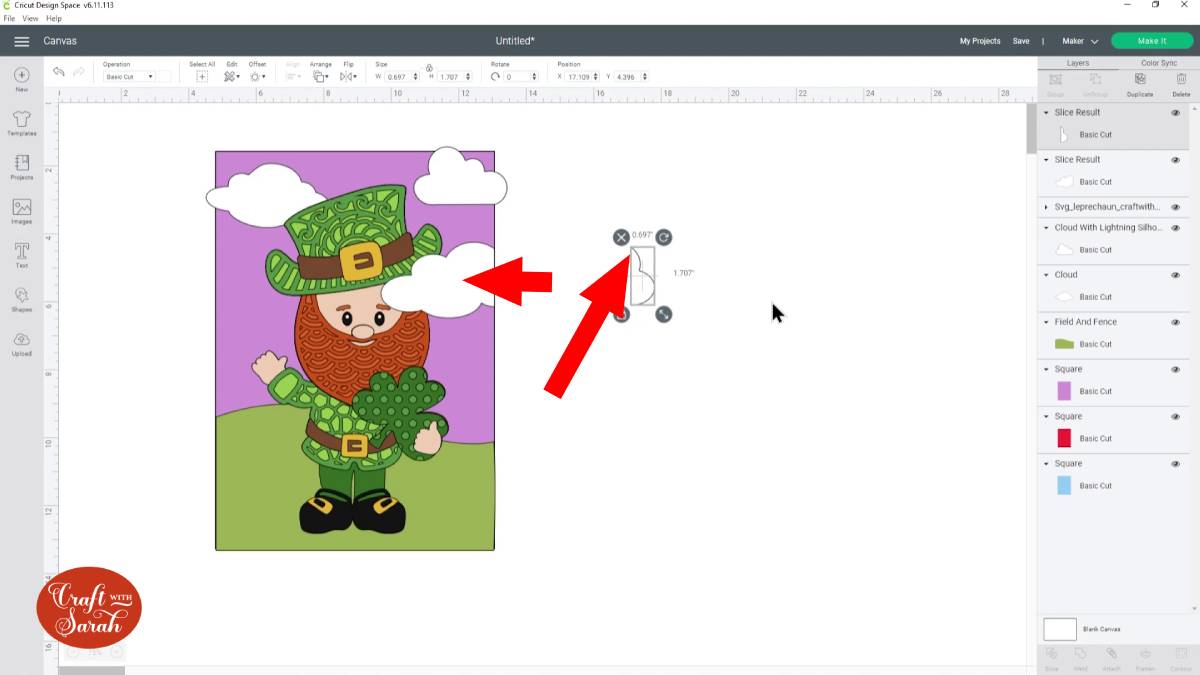Screen dimensions: 1200x675
Task: Select the Text tool
Action: pos(21,255)
